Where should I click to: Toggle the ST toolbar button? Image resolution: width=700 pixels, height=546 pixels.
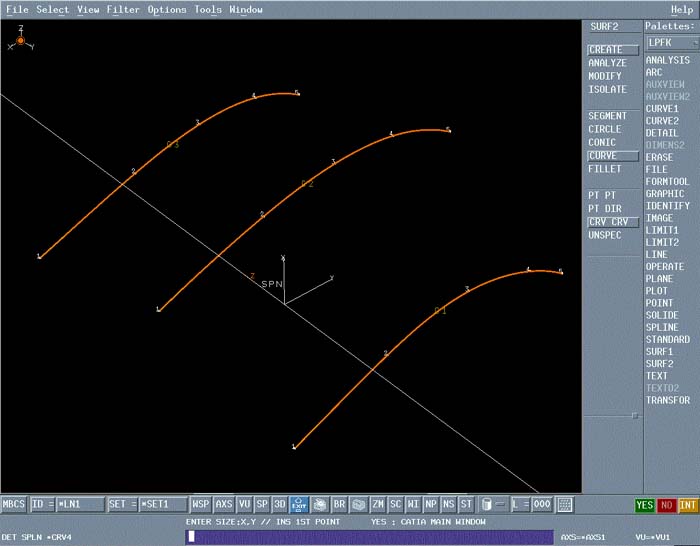pos(466,504)
